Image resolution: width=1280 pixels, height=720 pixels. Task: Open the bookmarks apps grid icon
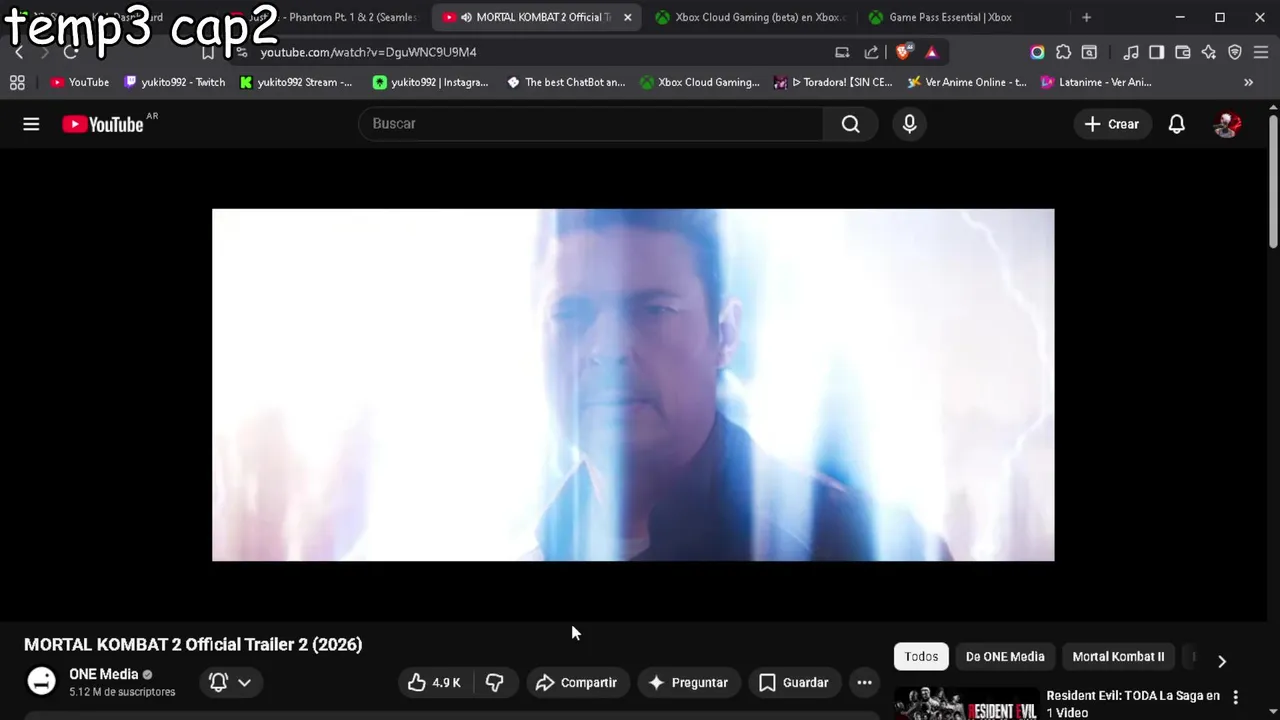pos(17,82)
